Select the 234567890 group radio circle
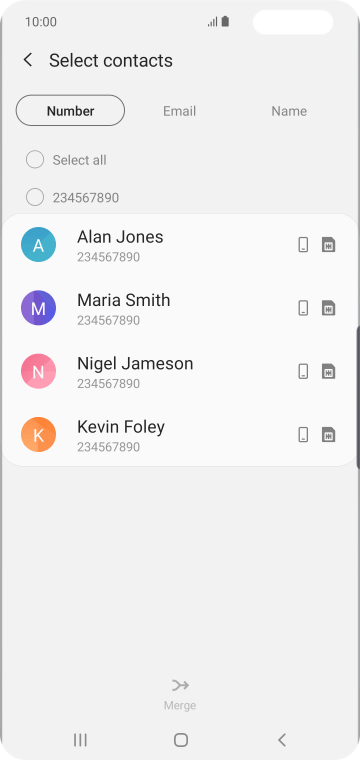The image size is (360, 760). pos(35,197)
